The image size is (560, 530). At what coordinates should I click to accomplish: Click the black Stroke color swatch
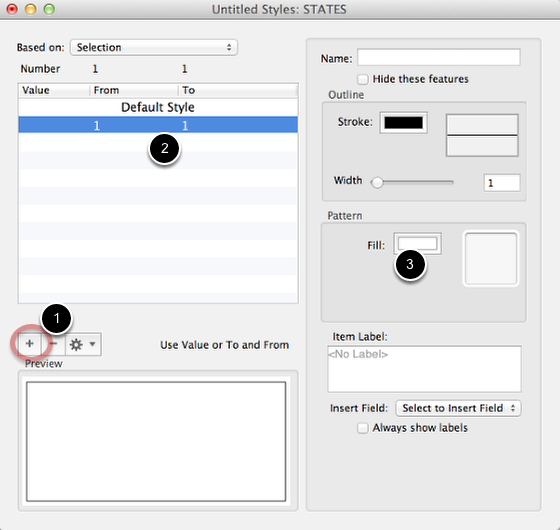click(x=404, y=122)
